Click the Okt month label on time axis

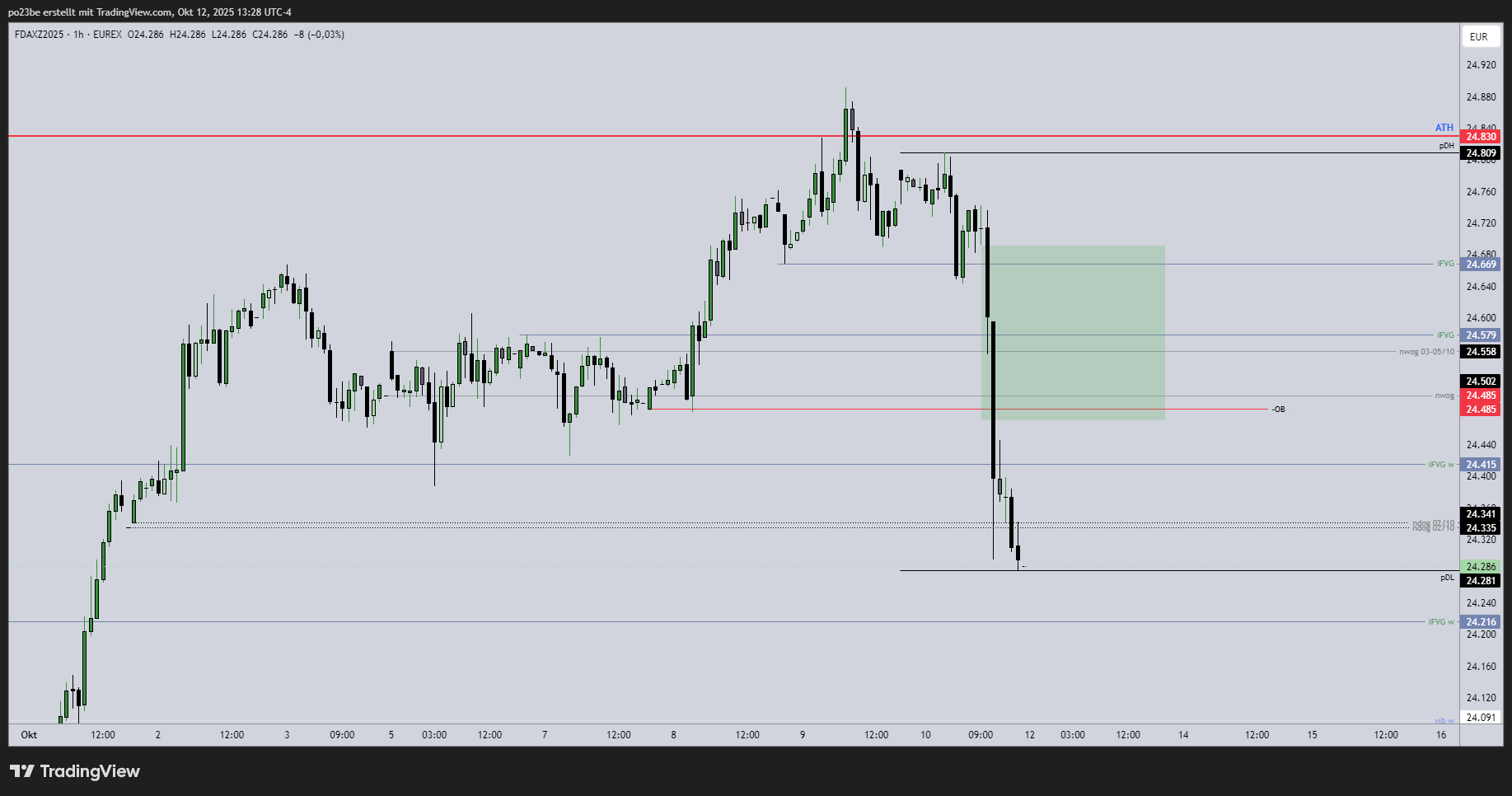coord(29,735)
